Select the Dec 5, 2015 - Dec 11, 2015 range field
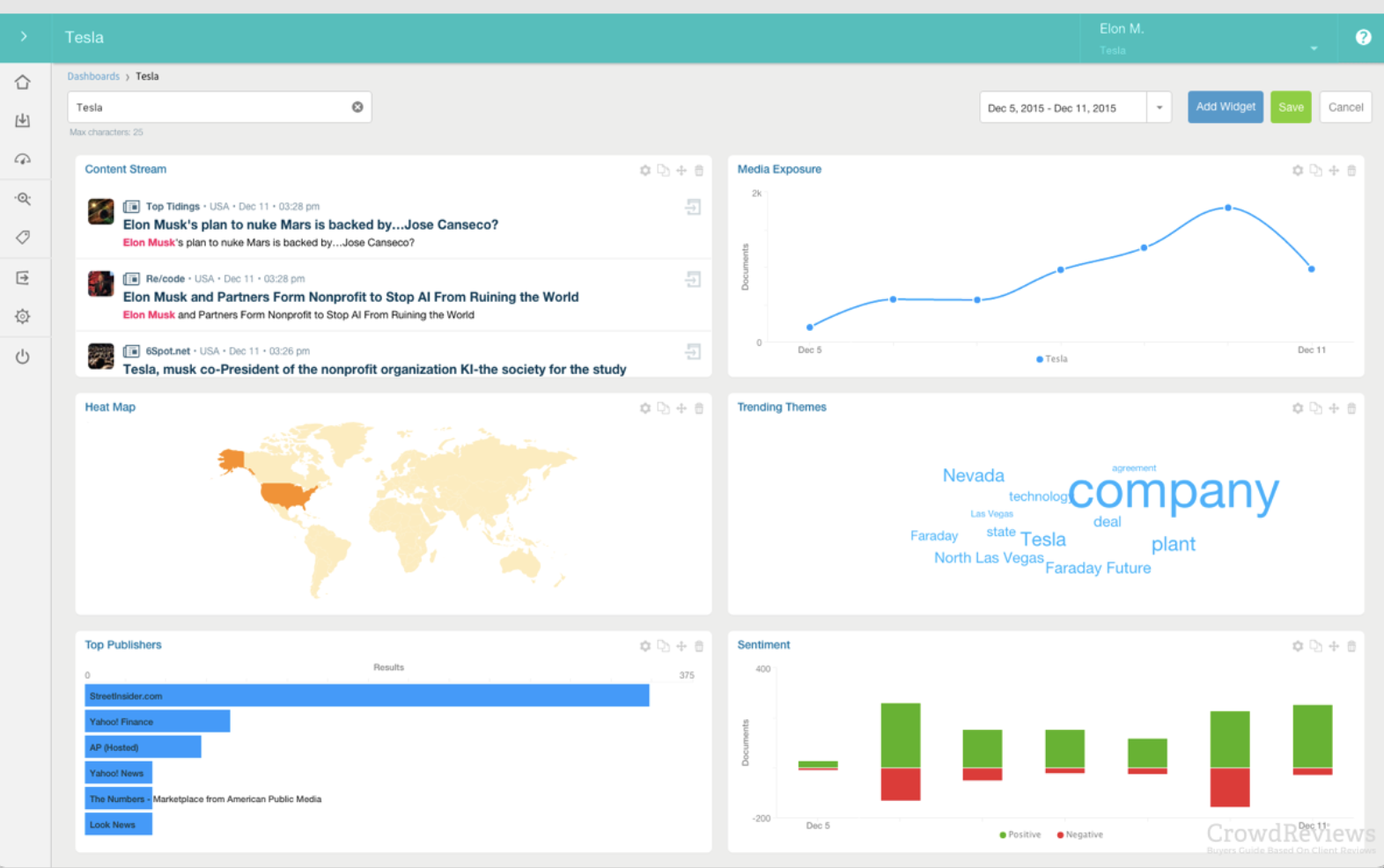1384x868 pixels. pyautogui.click(x=1064, y=108)
